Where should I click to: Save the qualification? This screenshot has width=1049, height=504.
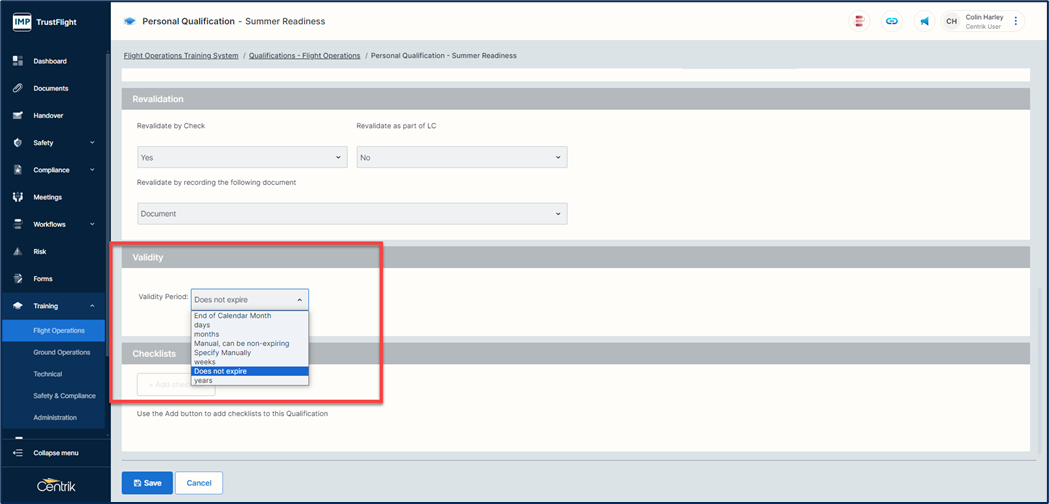click(147, 483)
